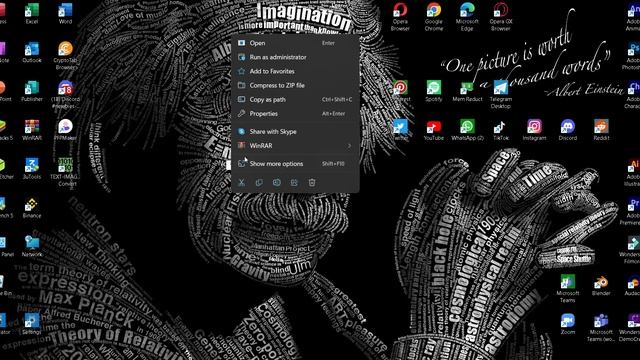Select the WhatsApp (2) desktop icon
Screen dimensions: 640x360
467,130
